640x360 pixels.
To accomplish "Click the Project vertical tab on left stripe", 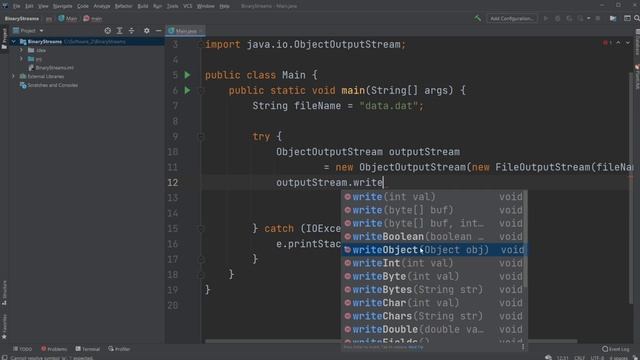I will pos(4,39).
